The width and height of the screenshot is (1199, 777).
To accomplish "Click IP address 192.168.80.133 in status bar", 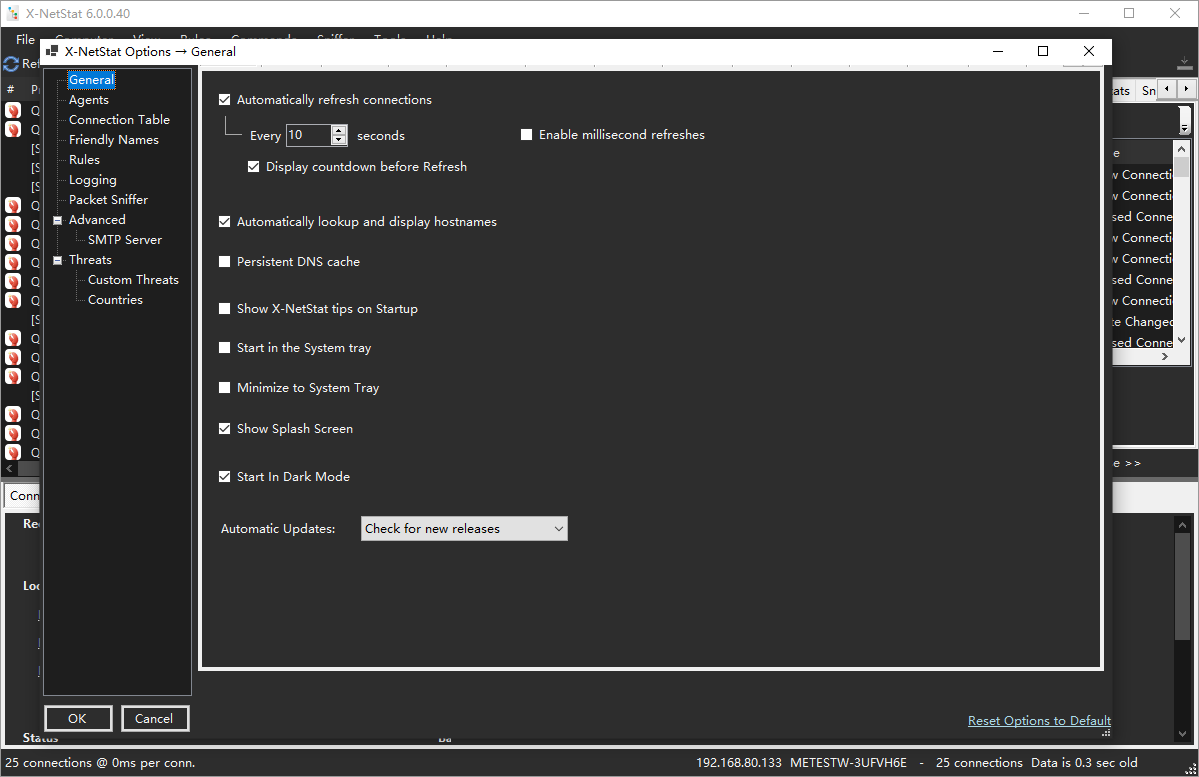I will [x=739, y=762].
